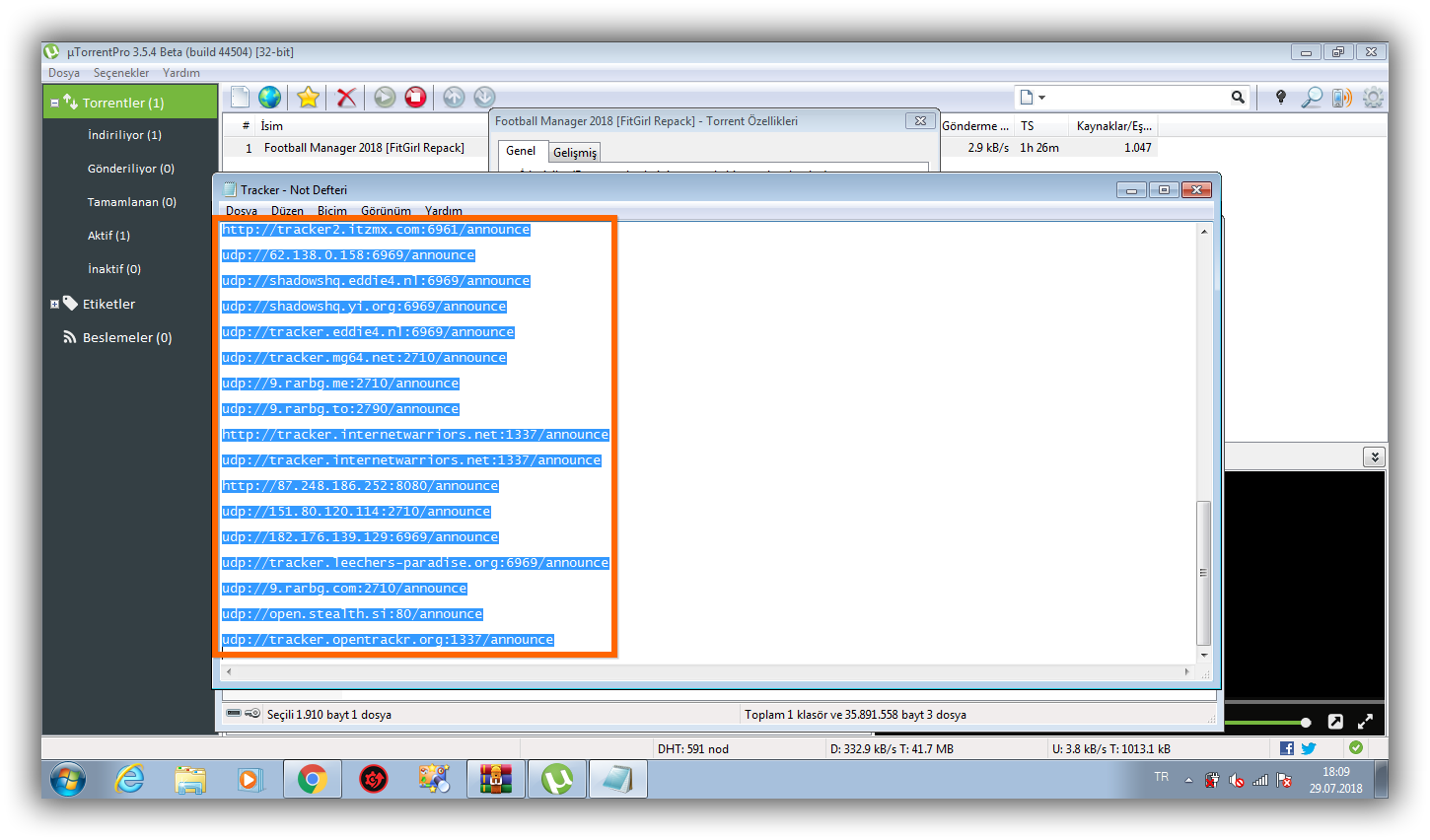
Task: Open the Biçim menu in Notepad
Action: coord(331,210)
